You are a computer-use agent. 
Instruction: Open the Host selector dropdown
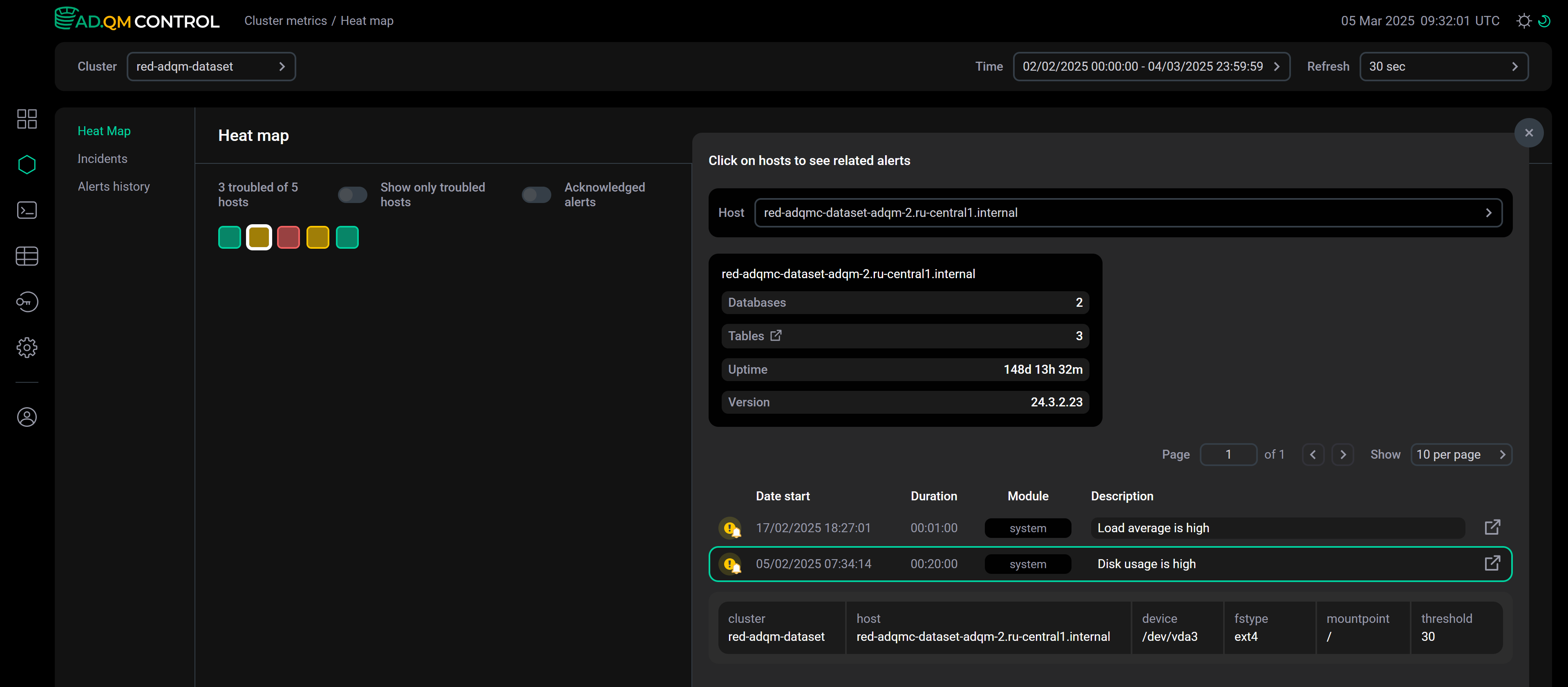click(1127, 212)
